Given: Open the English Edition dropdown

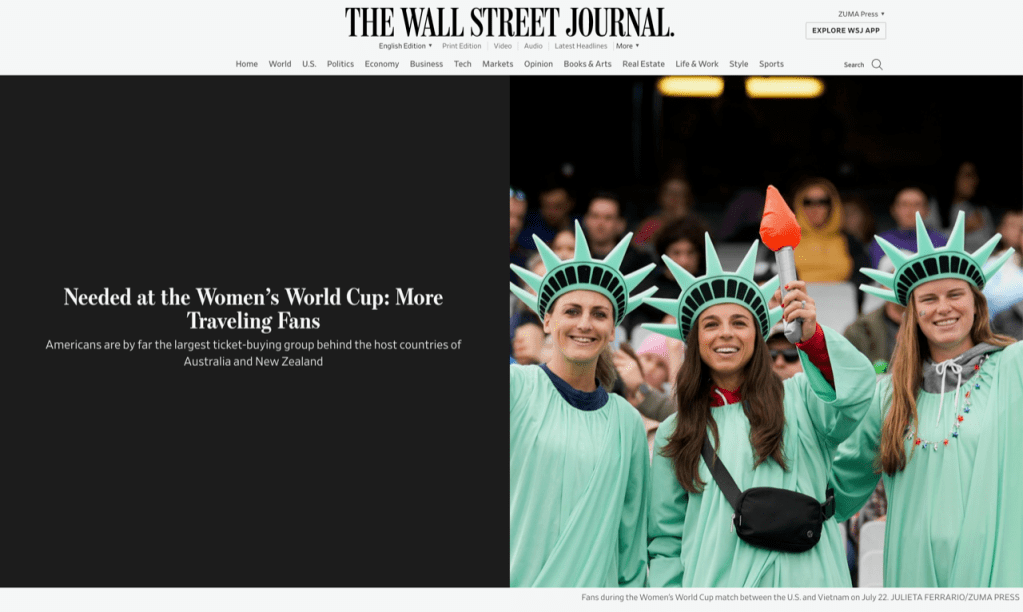Looking at the screenshot, I should (x=405, y=46).
